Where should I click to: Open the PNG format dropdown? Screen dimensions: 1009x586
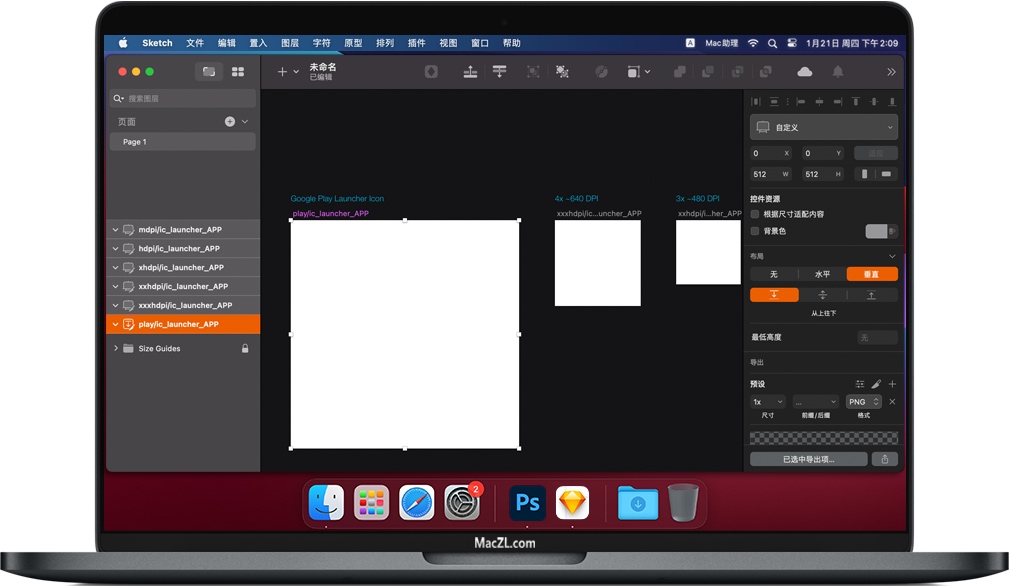864,401
